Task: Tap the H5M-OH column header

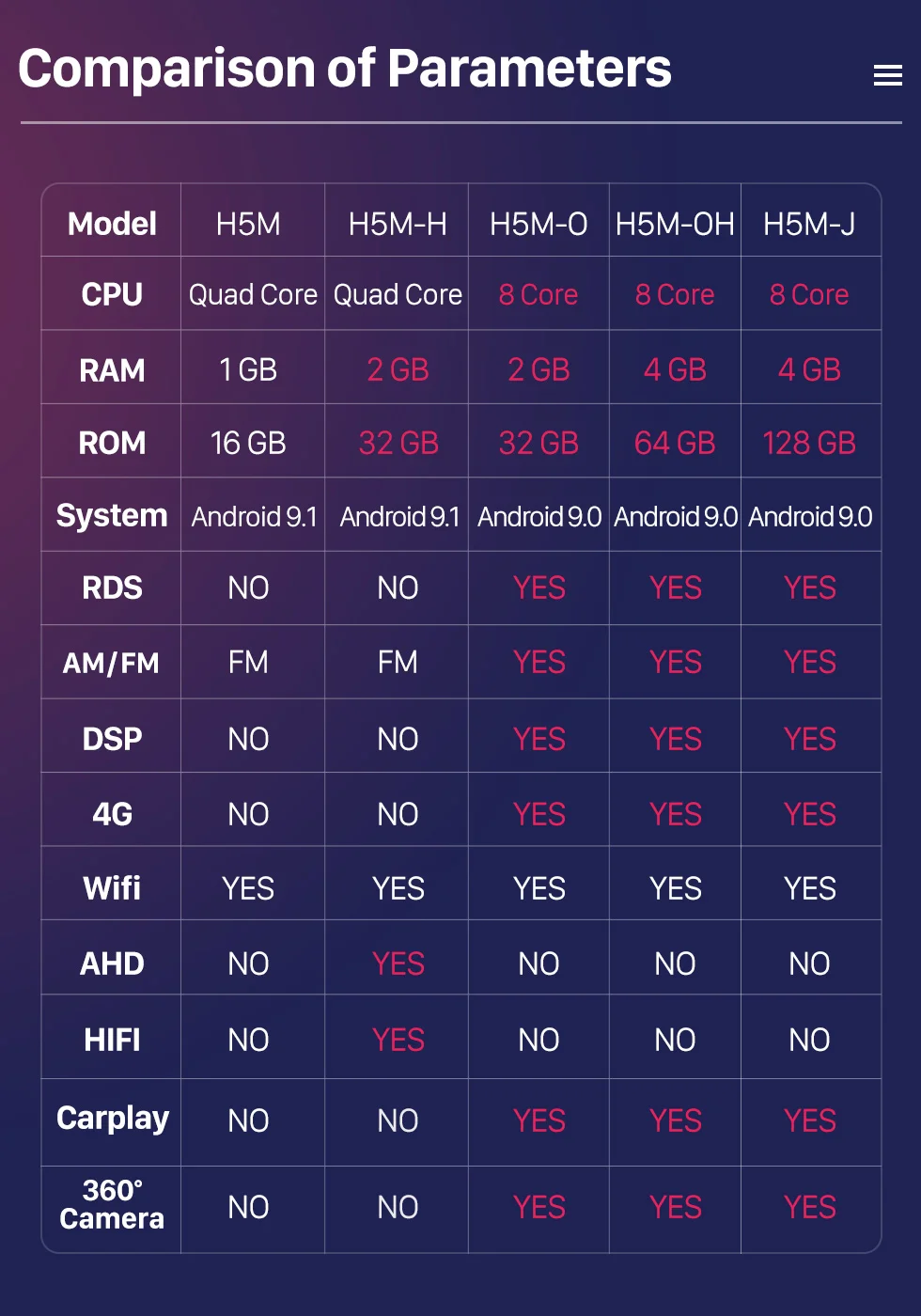Action: point(675,225)
